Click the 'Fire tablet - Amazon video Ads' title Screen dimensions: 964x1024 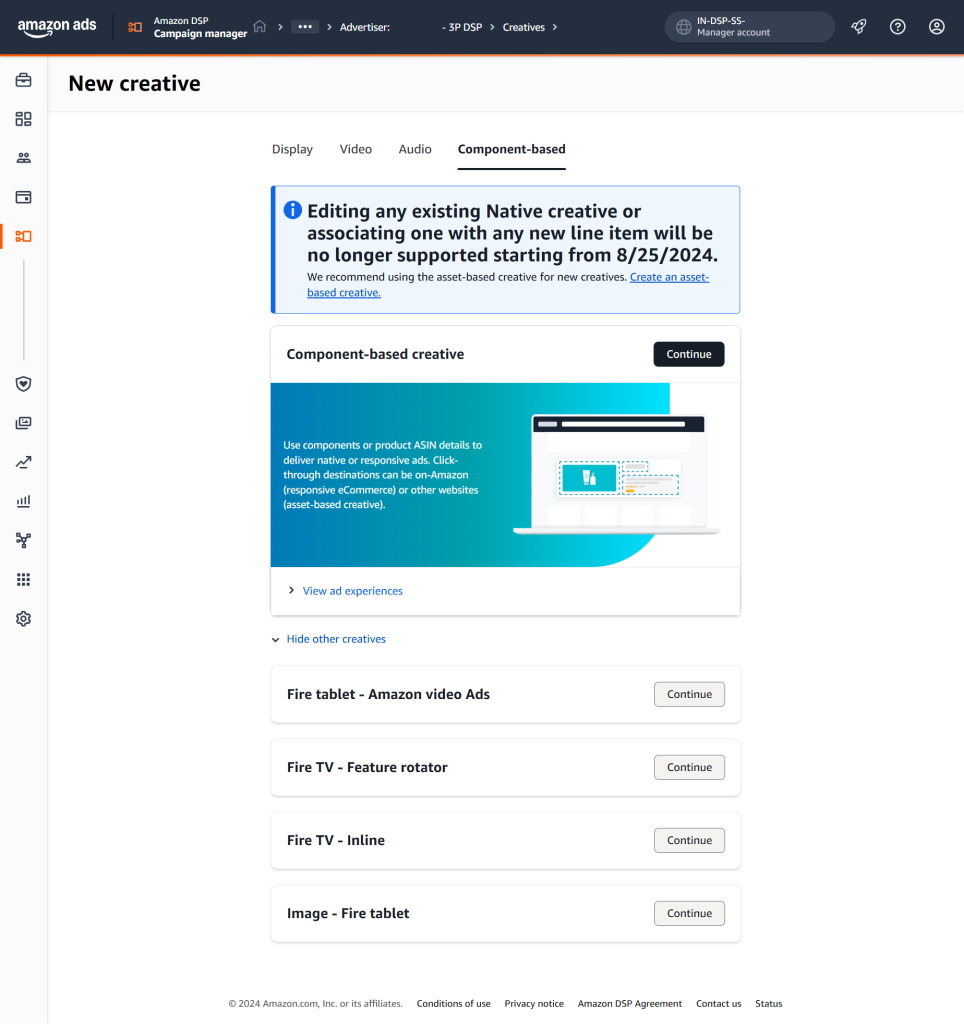pos(389,694)
